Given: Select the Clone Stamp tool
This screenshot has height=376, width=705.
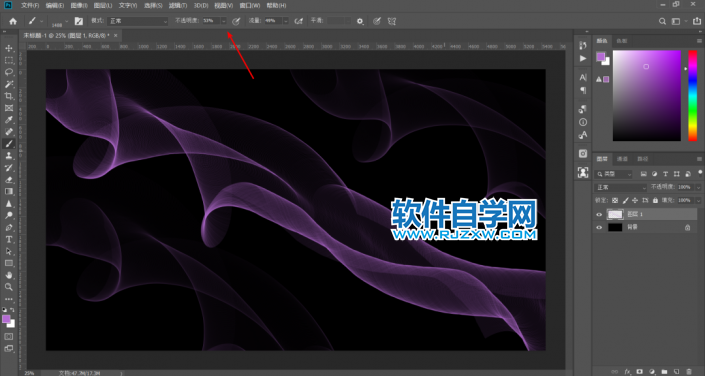Looking at the screenshot, I should [x=9, y=156].
